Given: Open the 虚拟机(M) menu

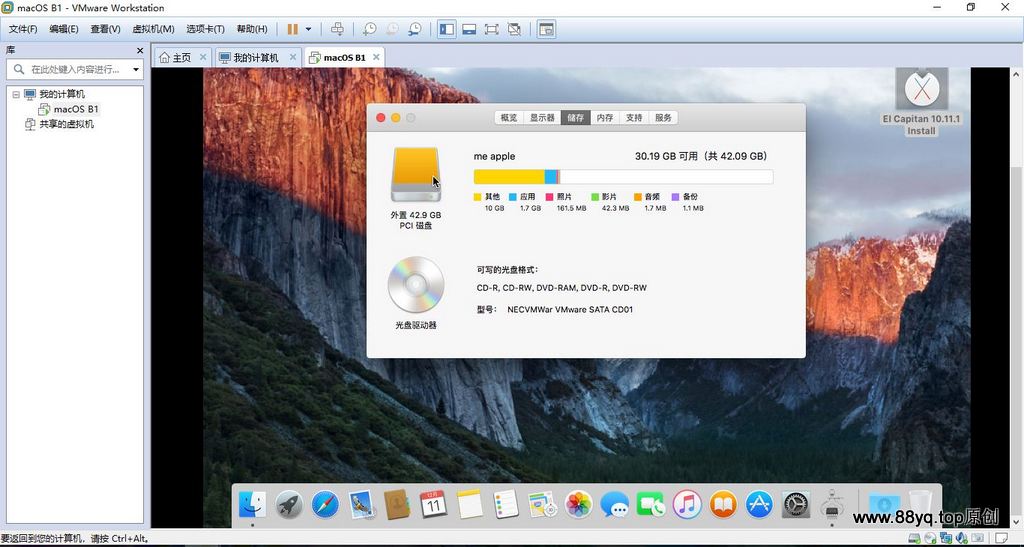Looking at the screenshot, I should click(x=153, y=29).
